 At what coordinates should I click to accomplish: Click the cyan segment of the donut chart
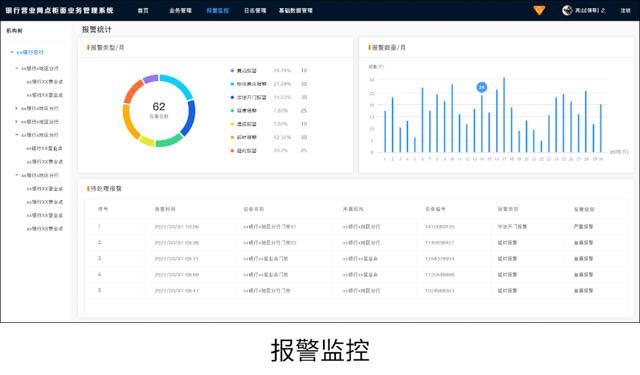point(178,84)
